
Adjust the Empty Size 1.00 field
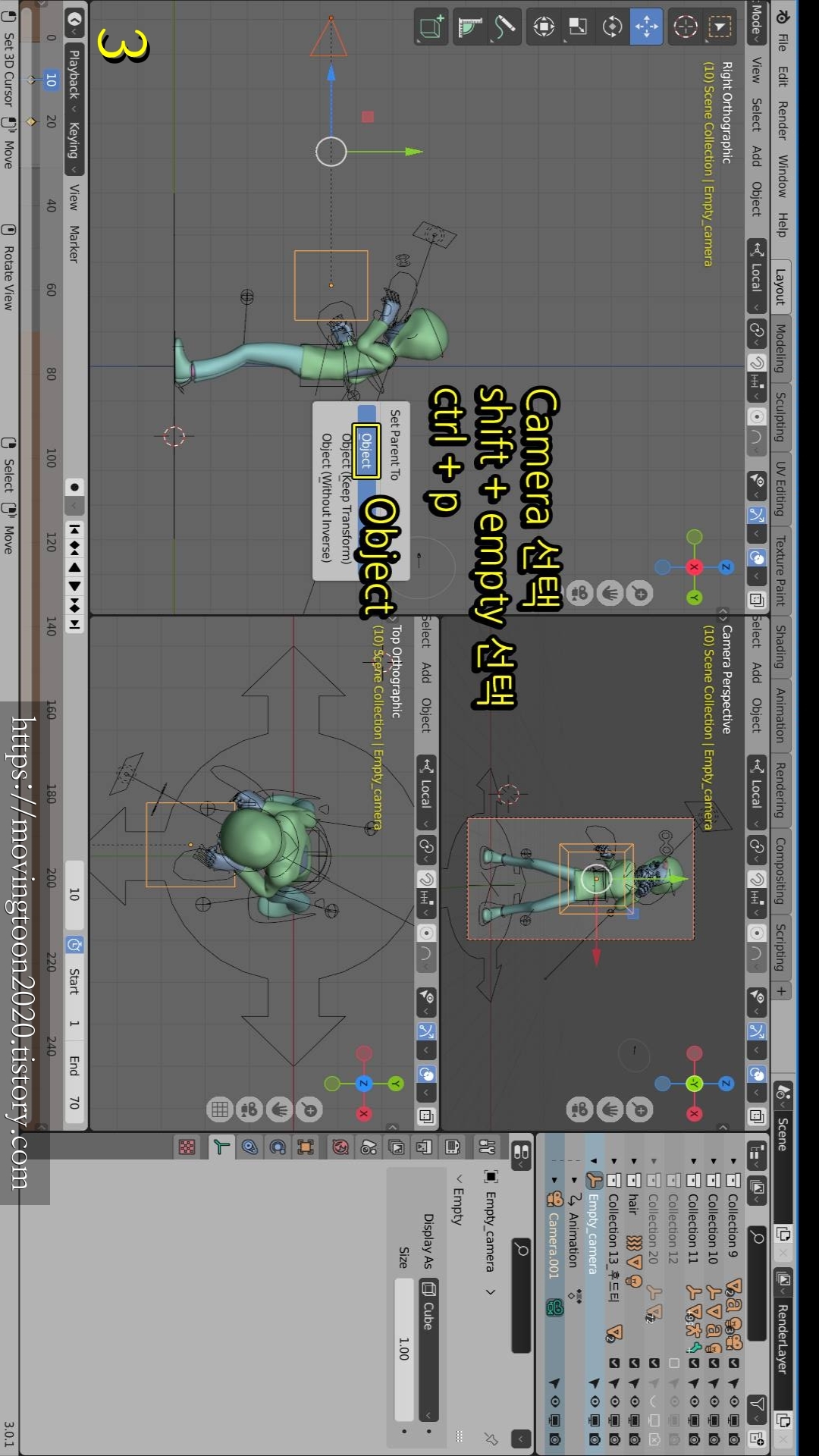point(404,1348)
